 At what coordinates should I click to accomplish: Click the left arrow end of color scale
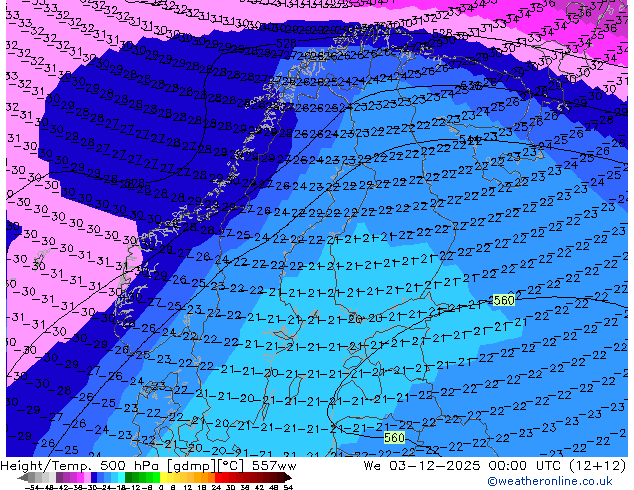pos(22,478)
